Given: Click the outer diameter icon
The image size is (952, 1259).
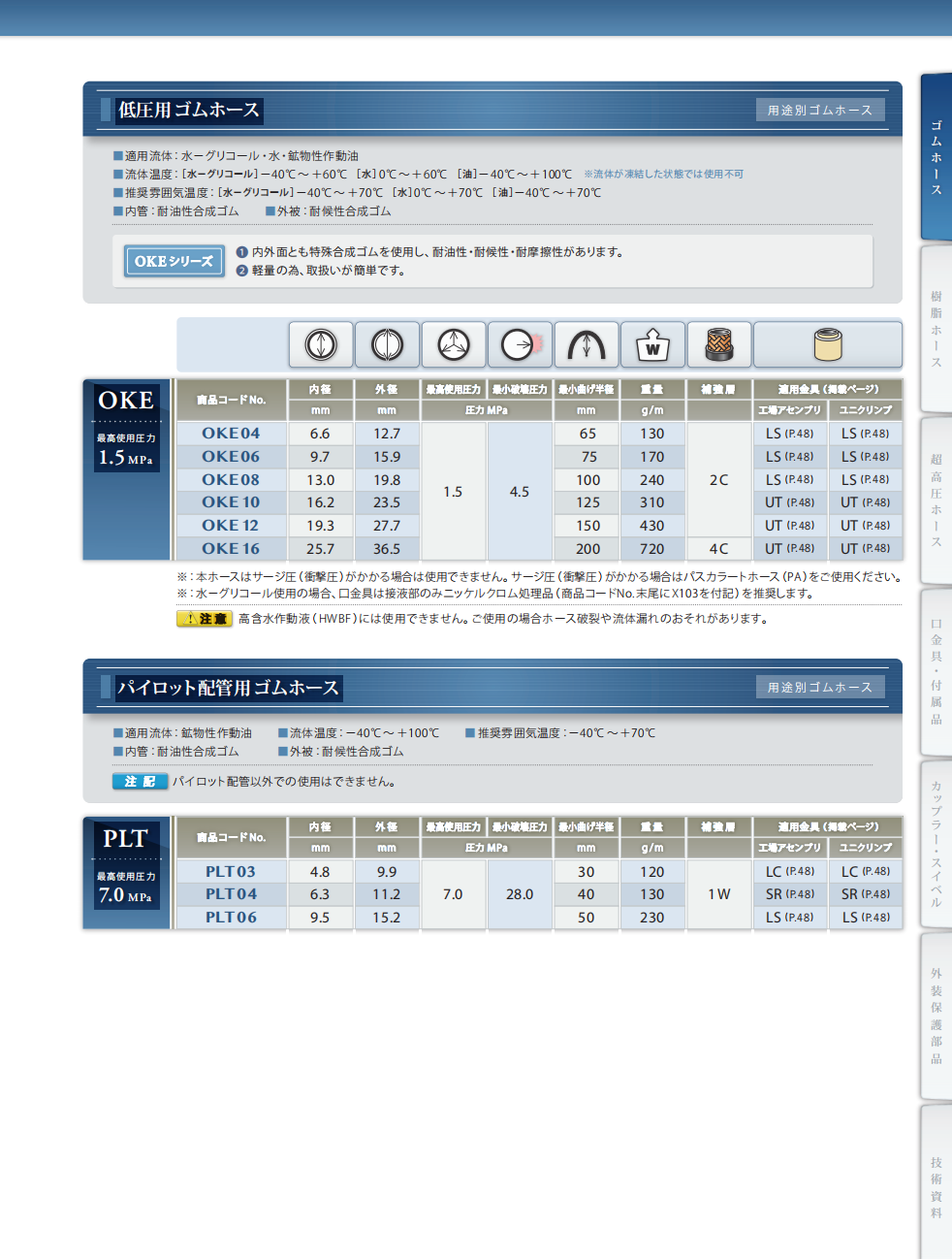Looking at the screenshot, I should click(387, 344).
